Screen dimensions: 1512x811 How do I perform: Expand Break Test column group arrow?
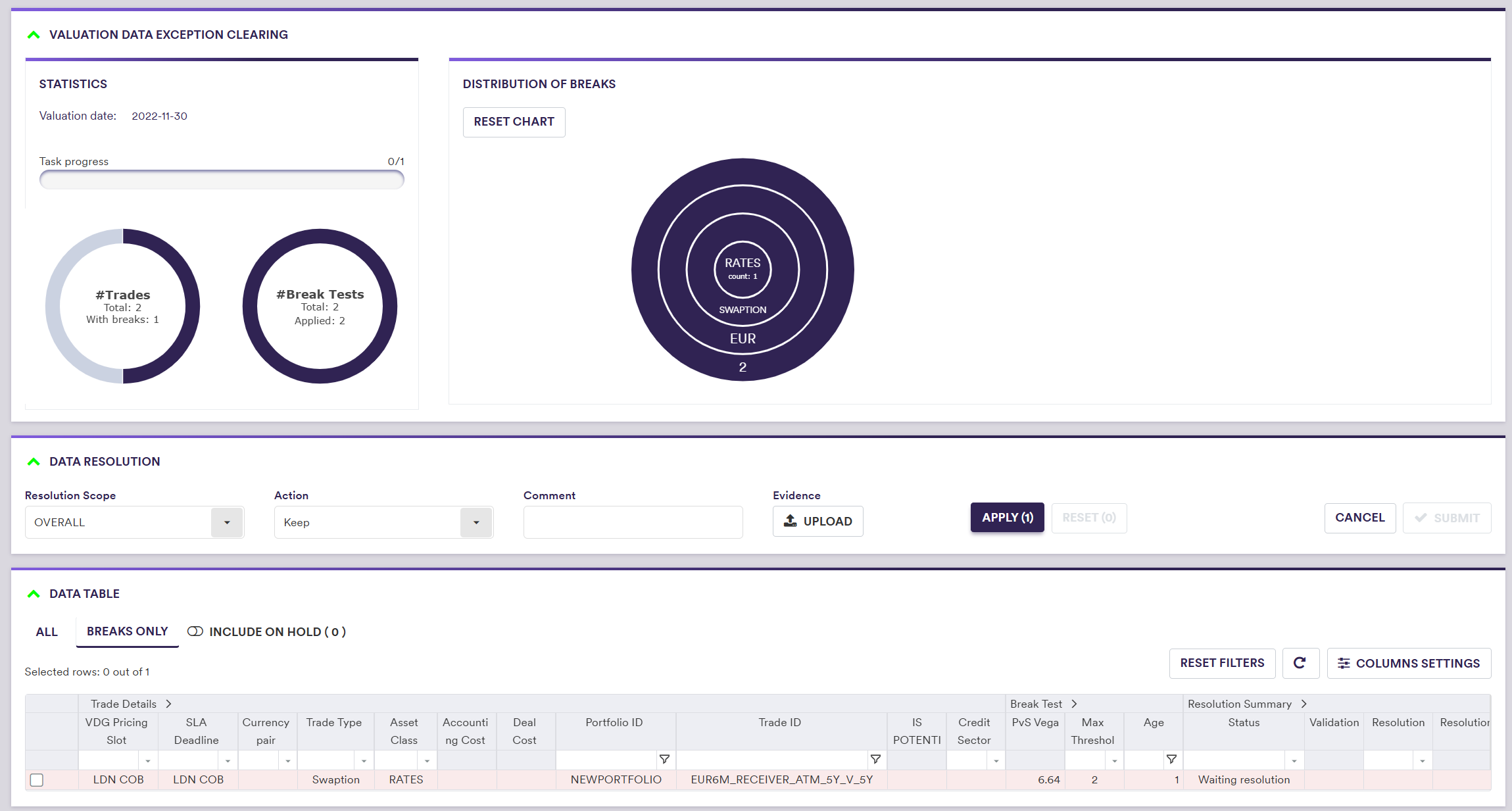1074,704
